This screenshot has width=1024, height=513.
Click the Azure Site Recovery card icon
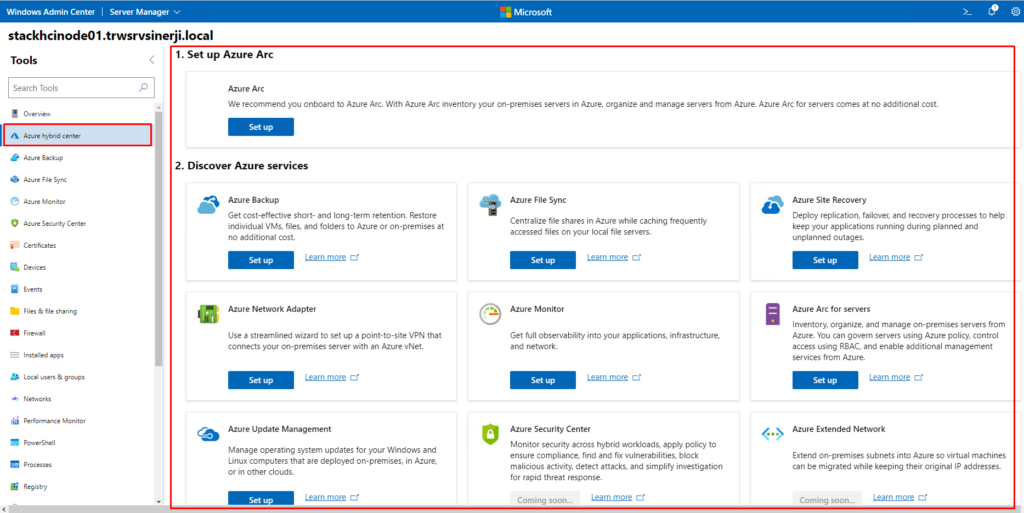[773, 205]
